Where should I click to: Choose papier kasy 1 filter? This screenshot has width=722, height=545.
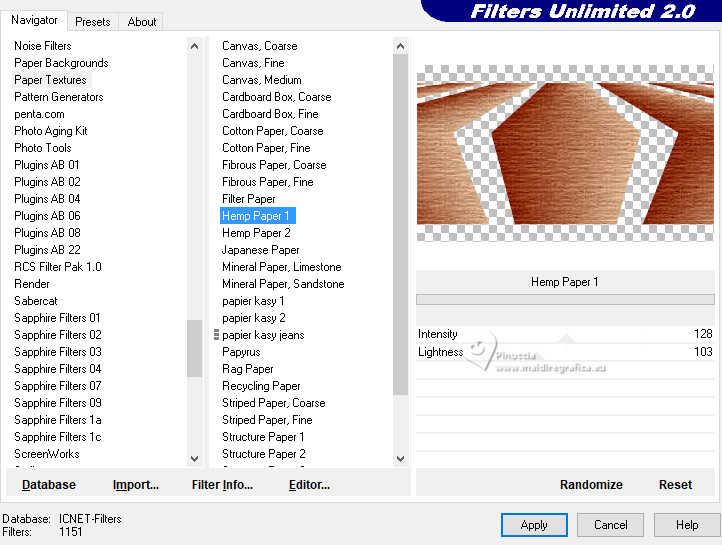[x=253, y=301]
